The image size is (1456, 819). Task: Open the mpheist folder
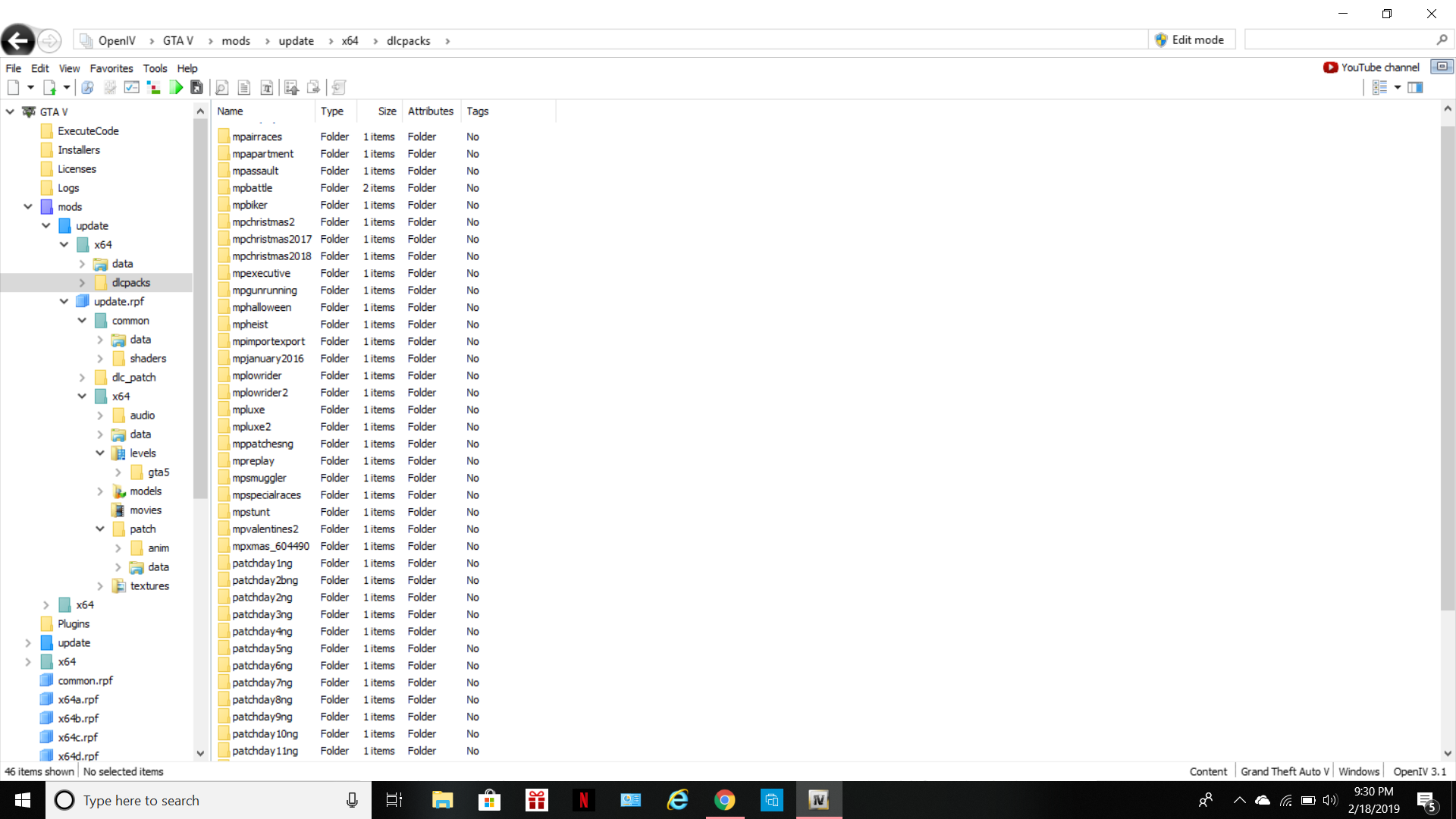point(249,325)
